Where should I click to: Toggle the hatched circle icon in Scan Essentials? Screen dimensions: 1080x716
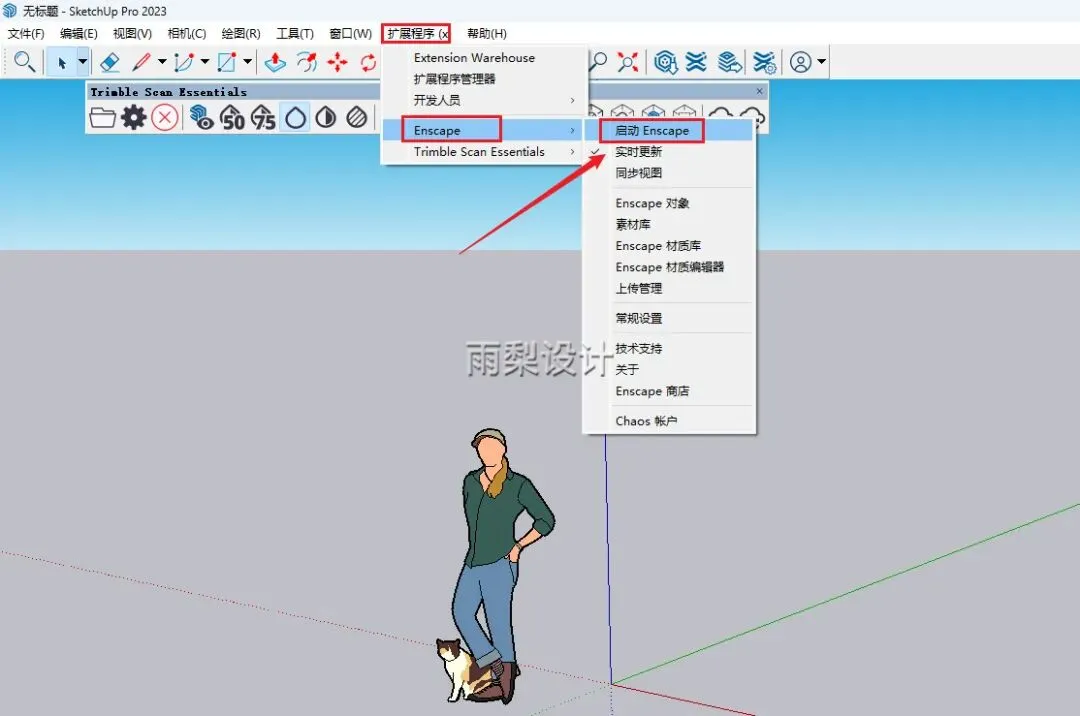(357, 118)
